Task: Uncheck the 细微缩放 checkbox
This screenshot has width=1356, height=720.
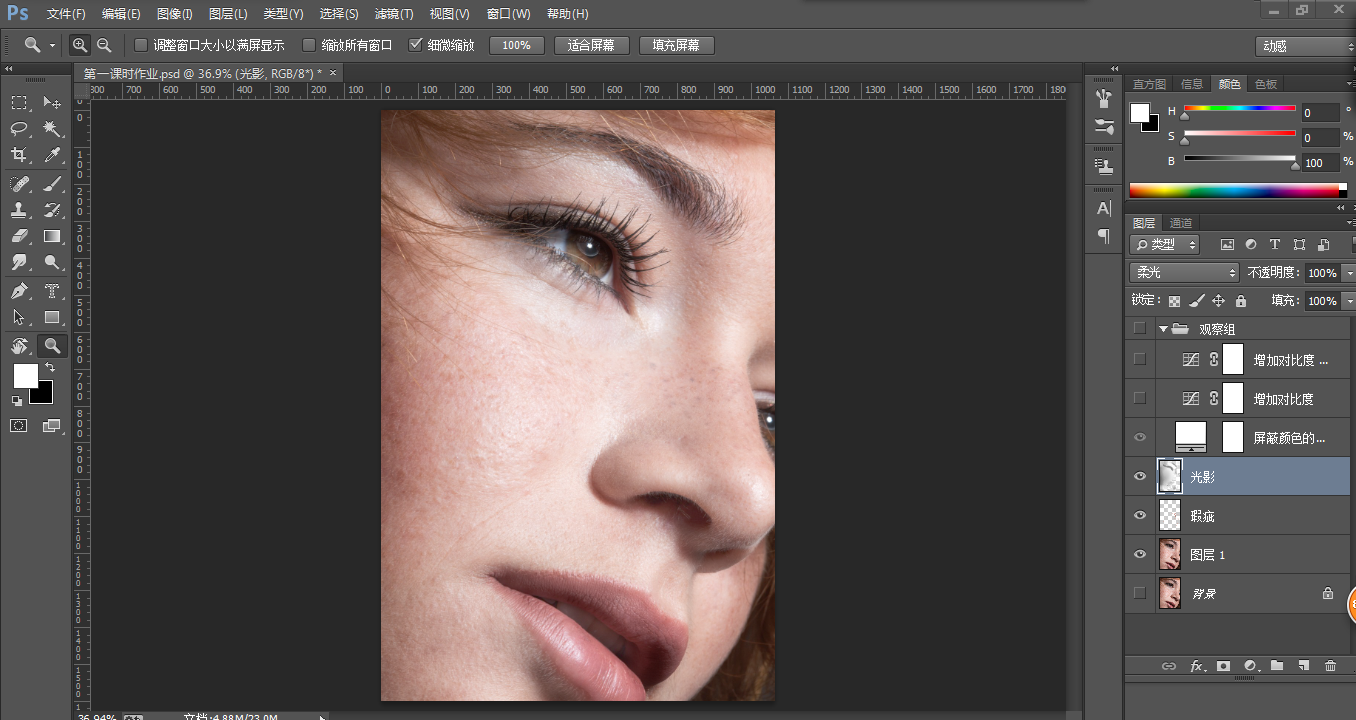Action: click(416, 45)
